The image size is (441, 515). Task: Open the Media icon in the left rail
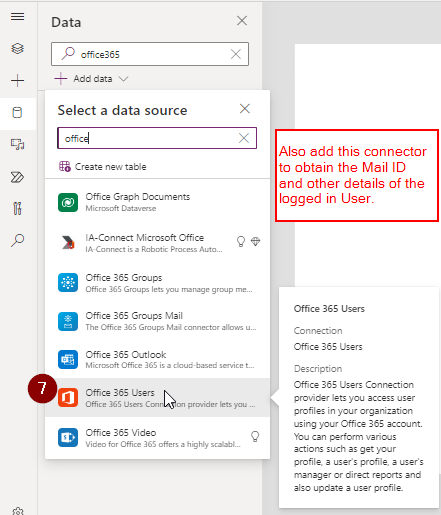click(17, 145)
